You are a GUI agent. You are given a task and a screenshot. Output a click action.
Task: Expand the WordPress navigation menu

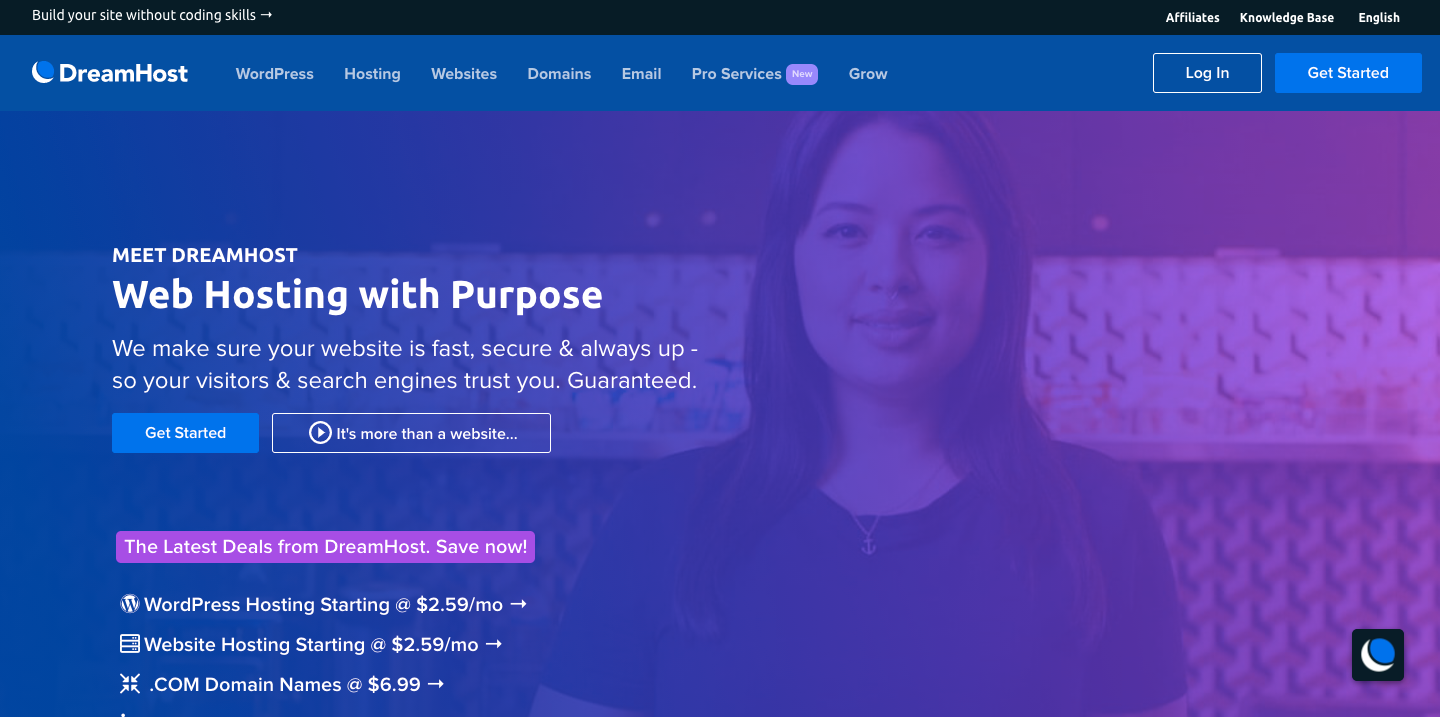click(275, 74)
